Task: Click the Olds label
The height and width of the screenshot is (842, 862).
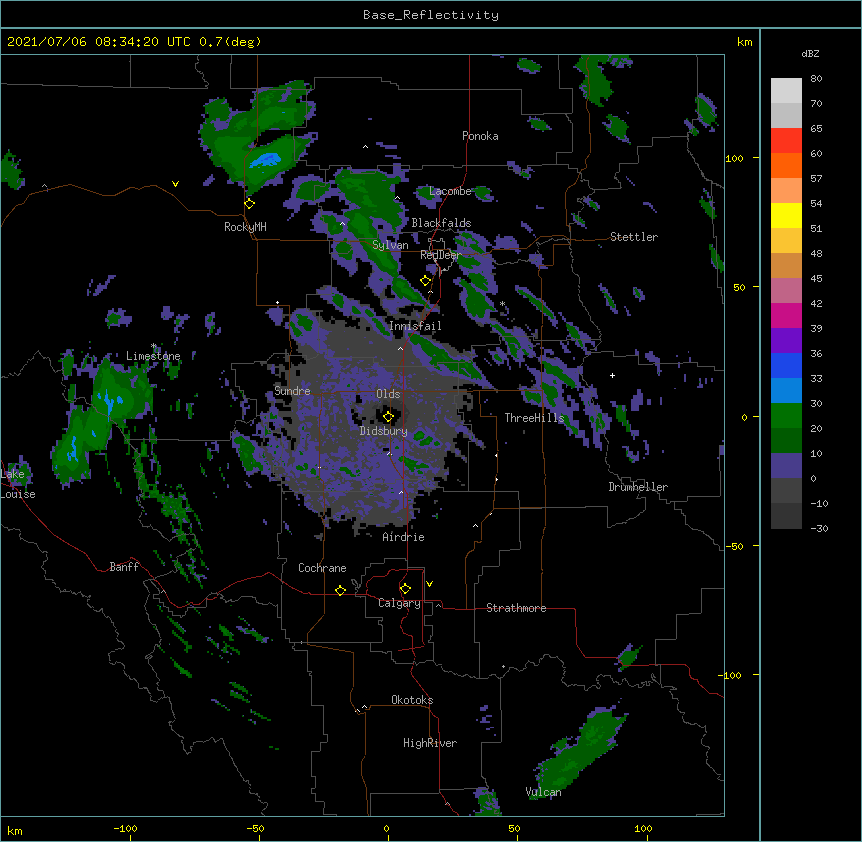Action: point(388,394)
